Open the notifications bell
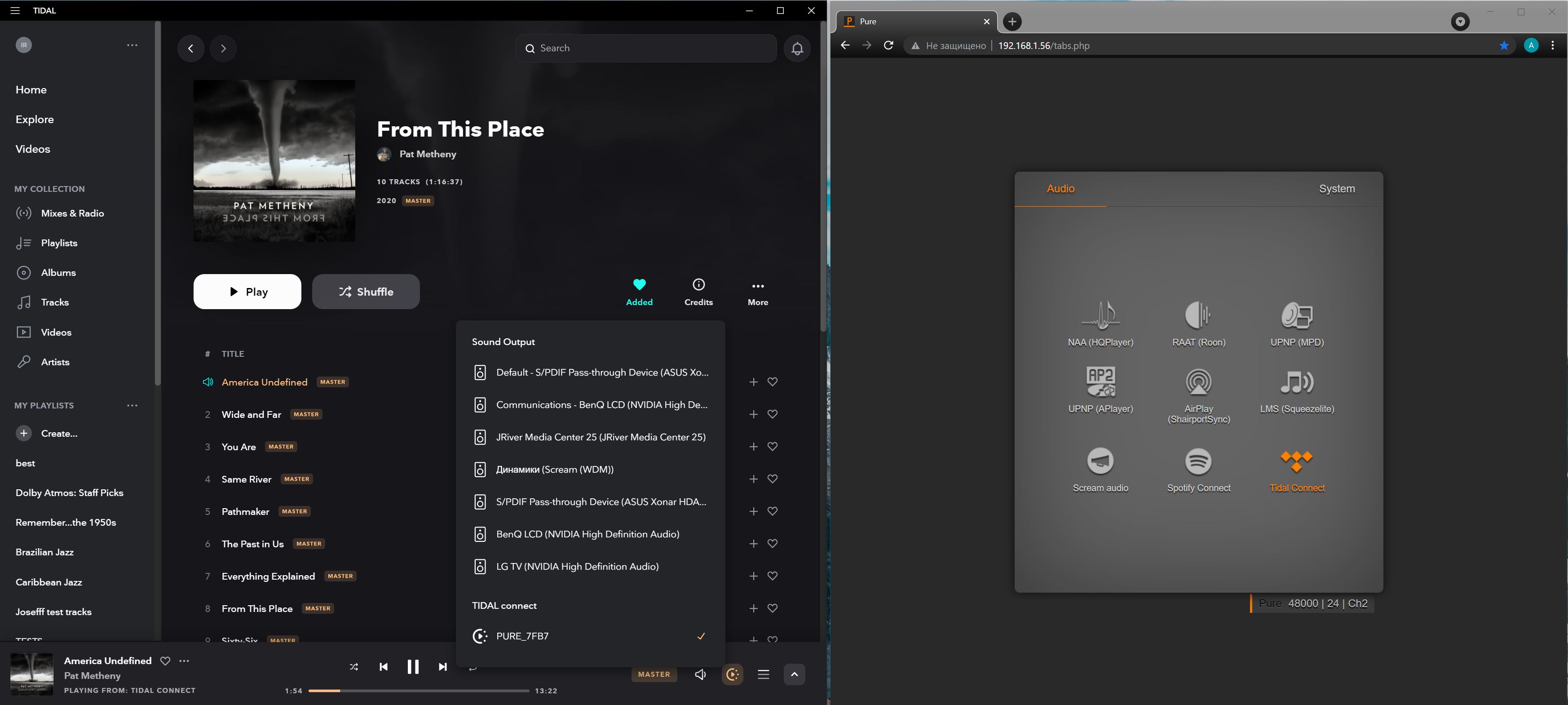 (797, 49)
